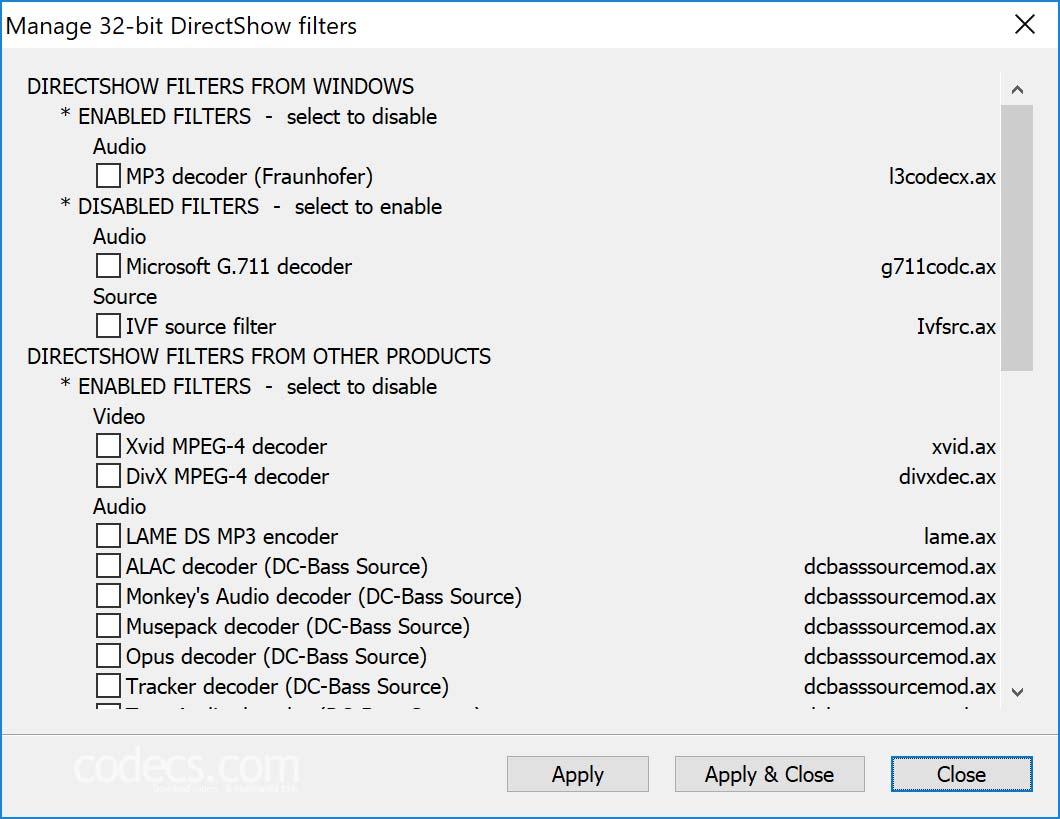Disable the Xvid MPEG-4 decoder
Screen dimensions: 1060x819
tap(107, 445)
